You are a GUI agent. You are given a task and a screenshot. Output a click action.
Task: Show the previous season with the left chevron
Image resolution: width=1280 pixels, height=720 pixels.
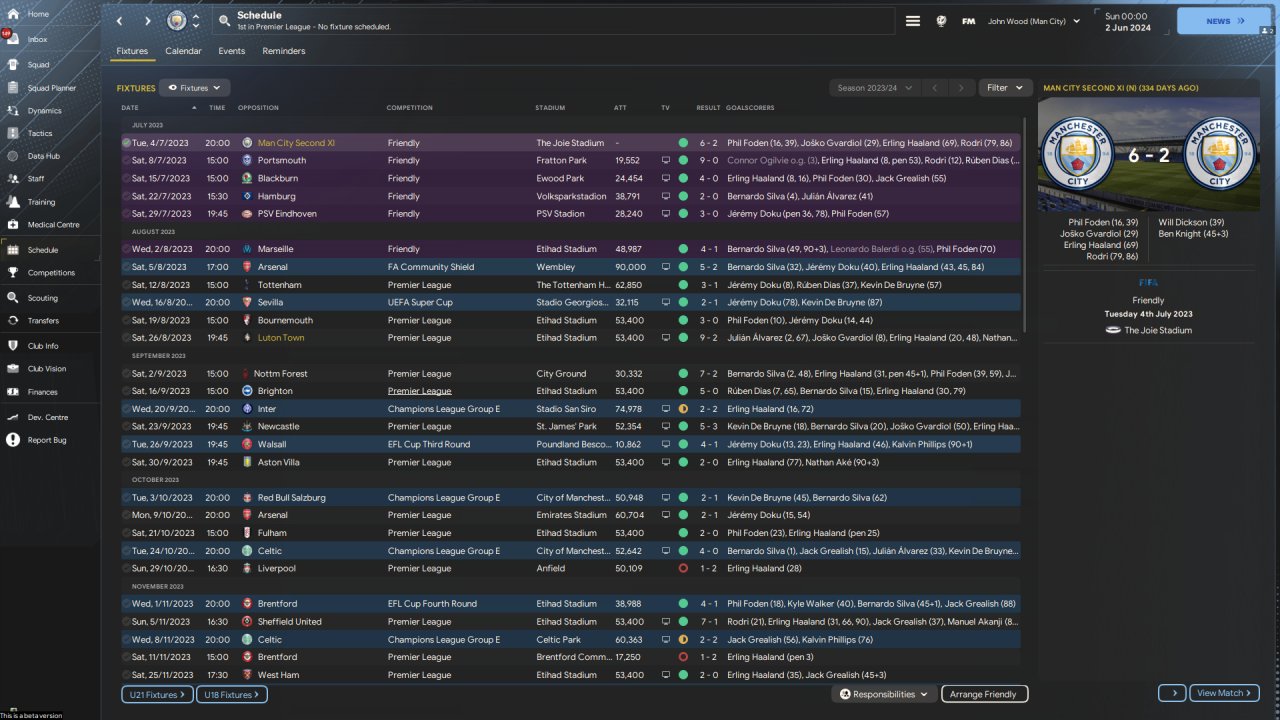point(935,88)
